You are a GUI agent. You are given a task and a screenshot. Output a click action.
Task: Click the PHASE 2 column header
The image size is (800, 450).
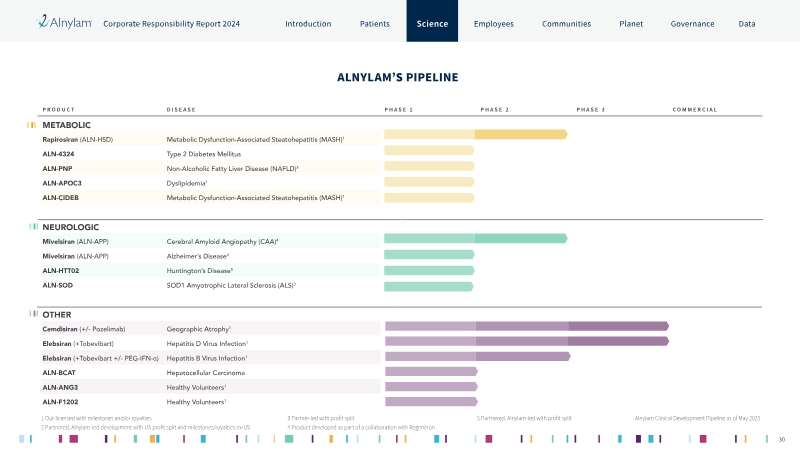point(494,110)
